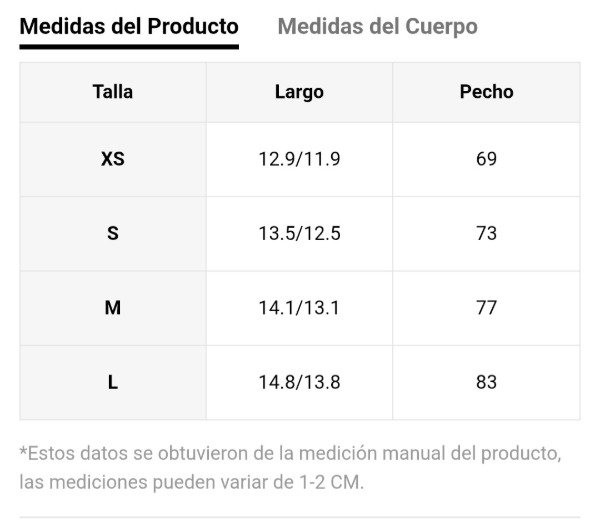Click the 14.1/13.1 length value
Image resolution: width=600 pixels, height=521 pixels.
(299, 308)
